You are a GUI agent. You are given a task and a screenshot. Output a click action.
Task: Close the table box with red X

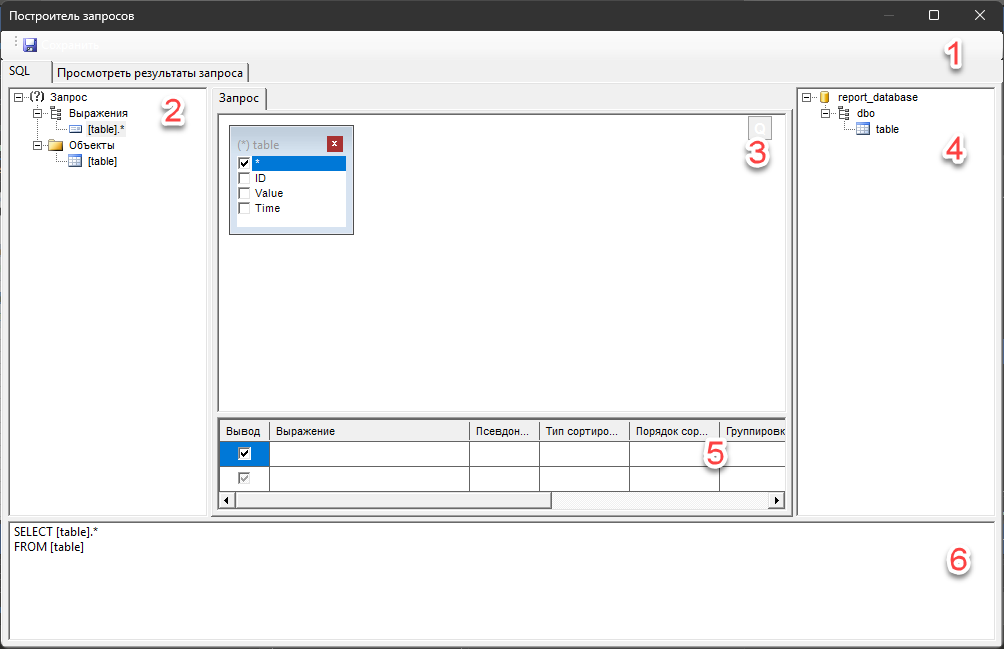(x=334, y=144)
